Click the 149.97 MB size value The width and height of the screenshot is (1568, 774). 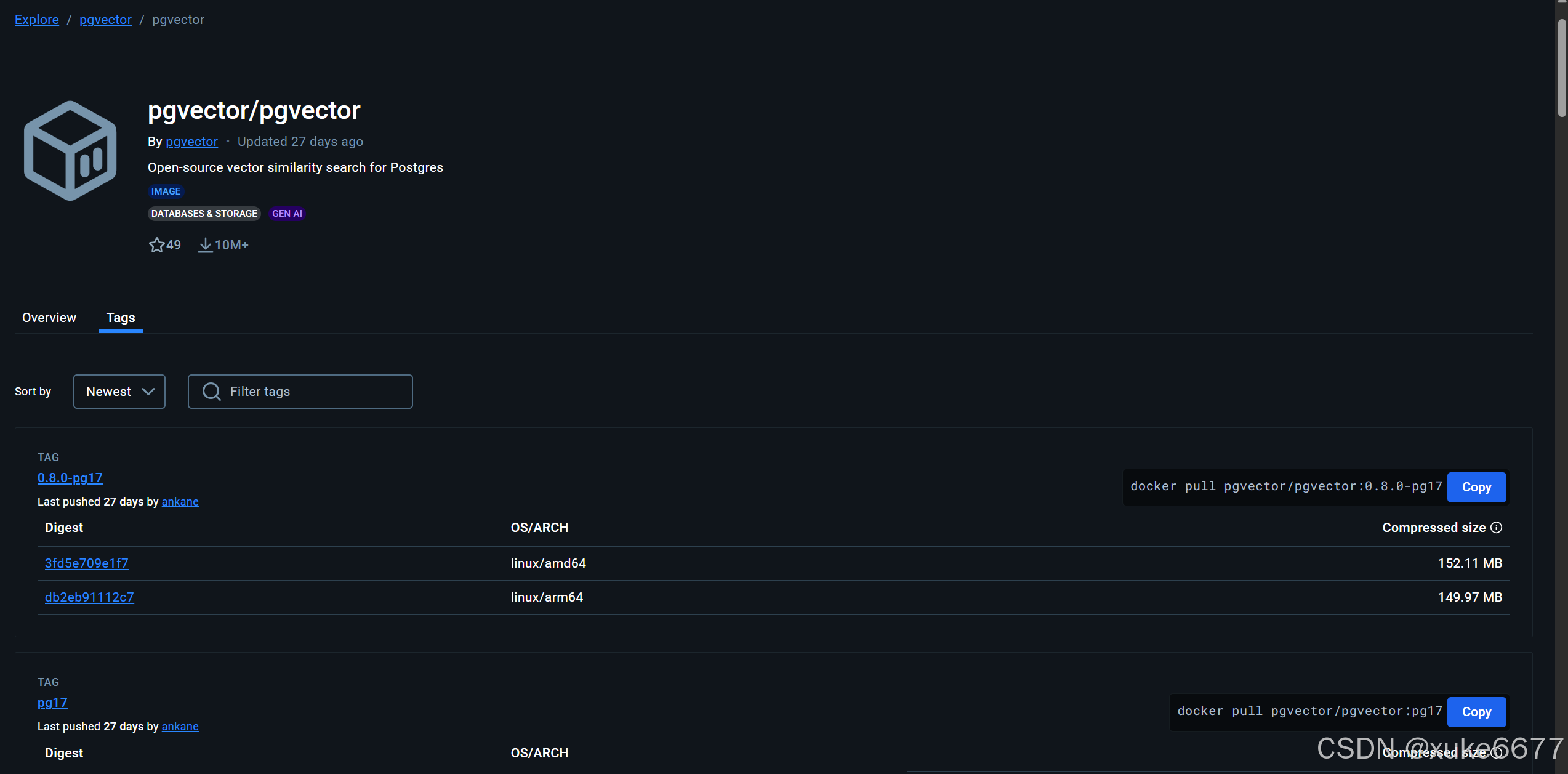coord(1470,597)
